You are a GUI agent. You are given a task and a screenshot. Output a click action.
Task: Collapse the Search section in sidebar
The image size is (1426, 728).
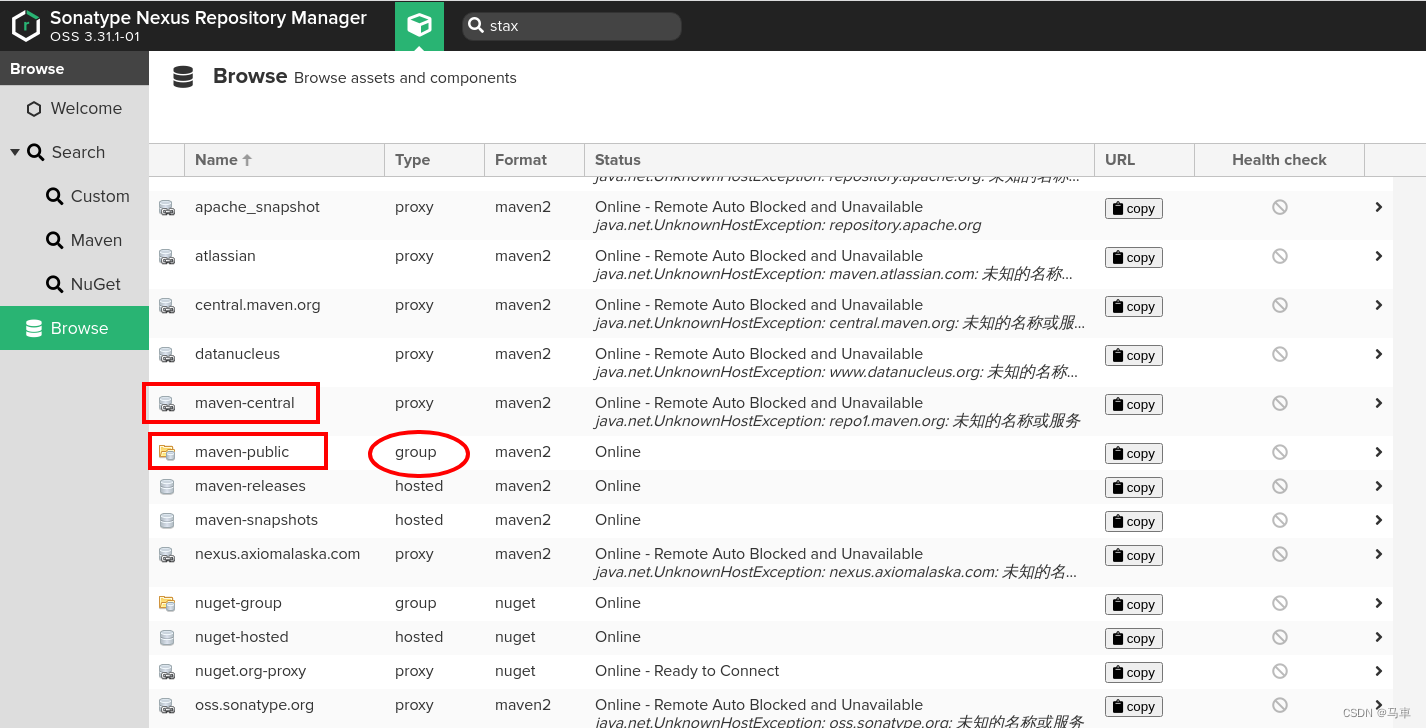(x=14, y=152)
